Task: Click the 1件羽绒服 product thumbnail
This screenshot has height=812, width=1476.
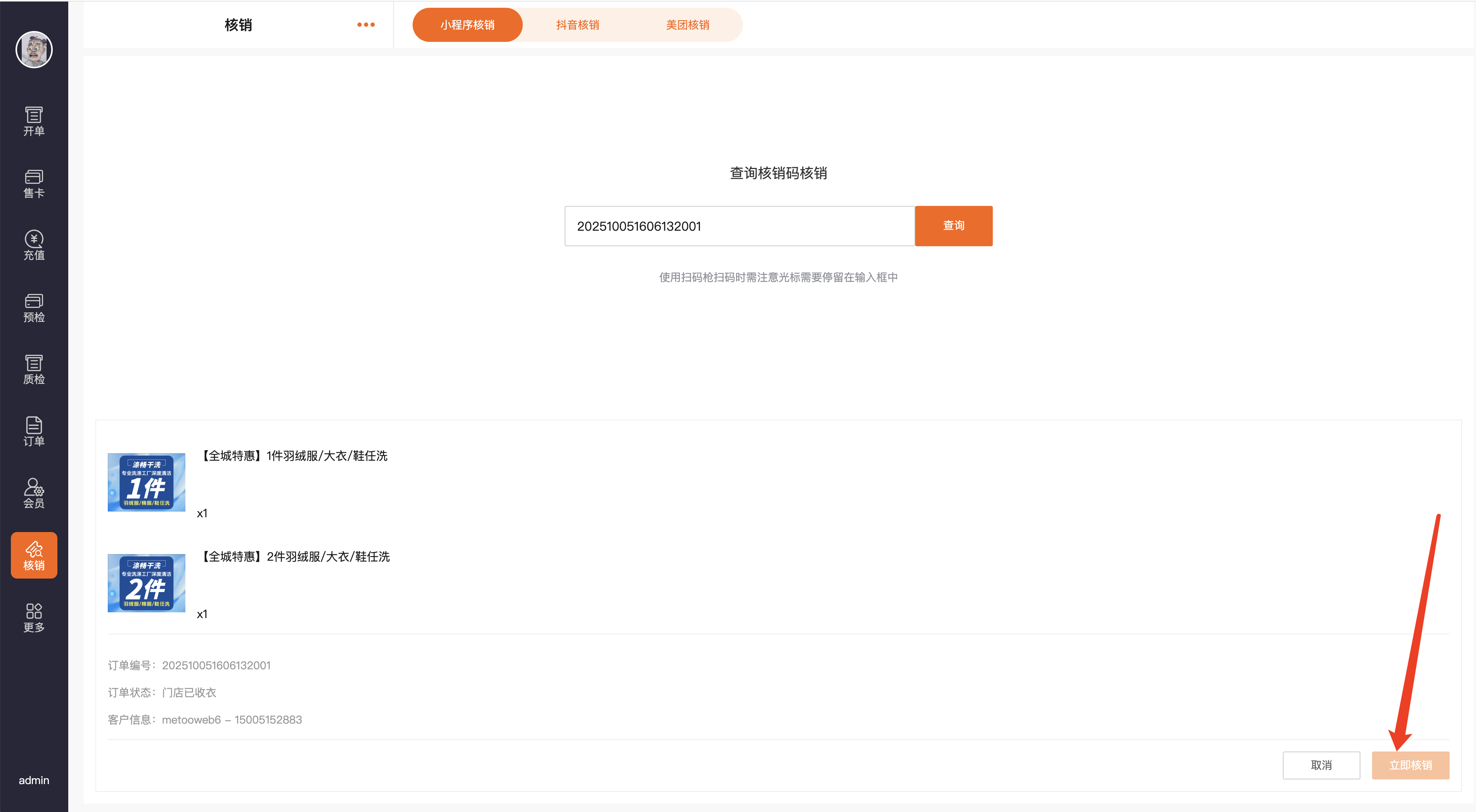Action: tap(146, 482)
